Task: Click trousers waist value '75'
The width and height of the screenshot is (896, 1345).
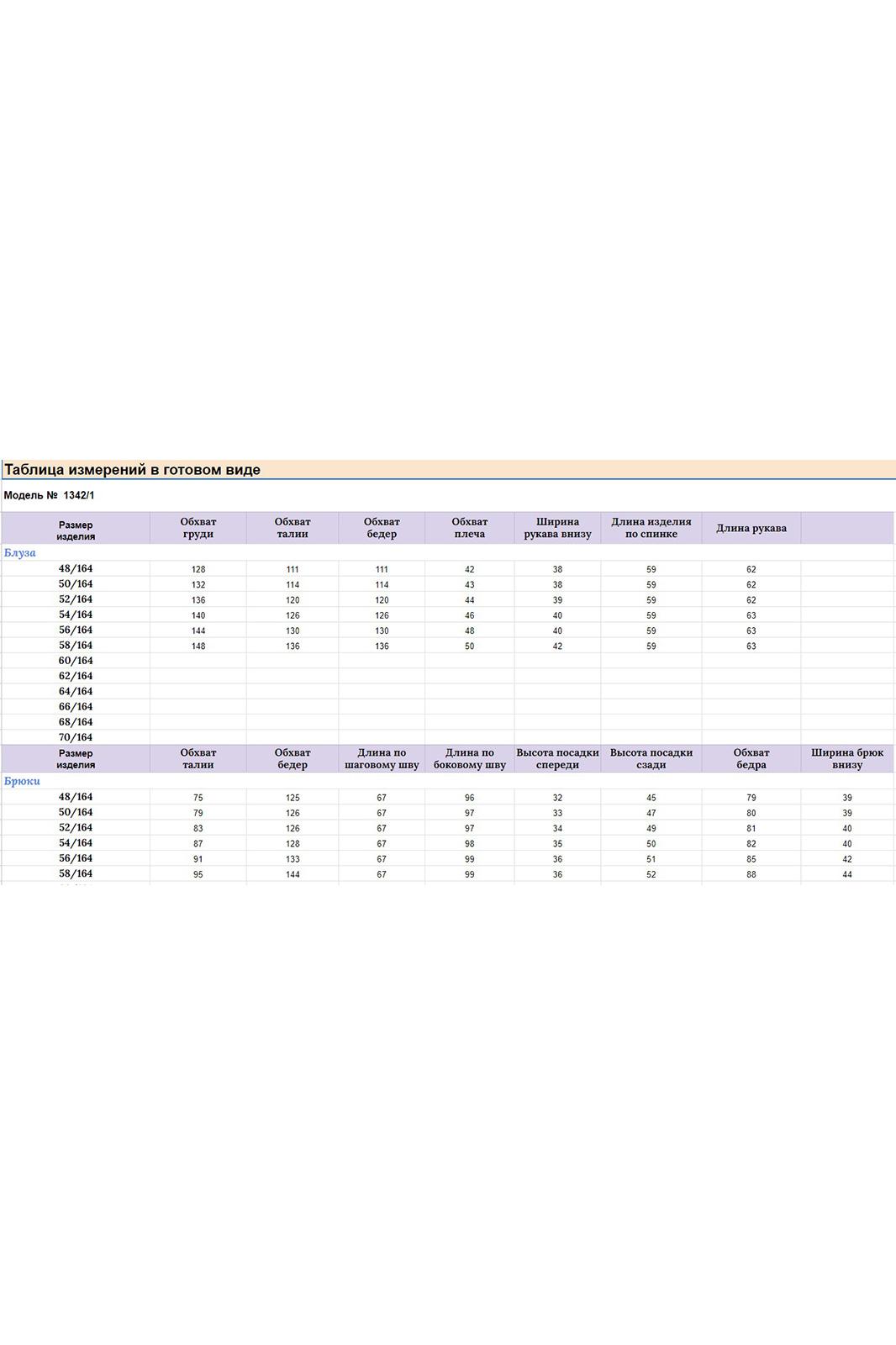Action: coord(198,798)
